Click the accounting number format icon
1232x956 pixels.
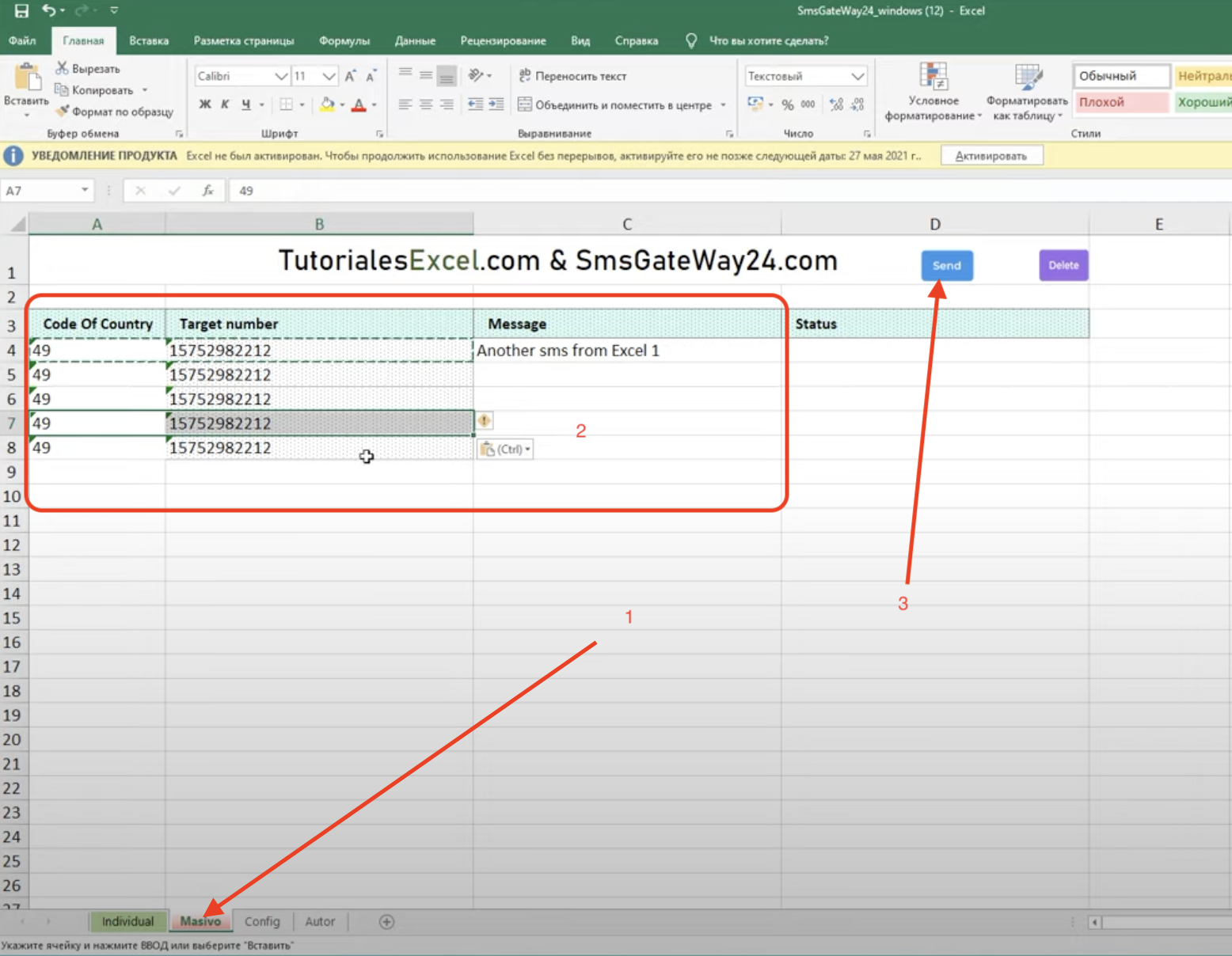(755, 104)
